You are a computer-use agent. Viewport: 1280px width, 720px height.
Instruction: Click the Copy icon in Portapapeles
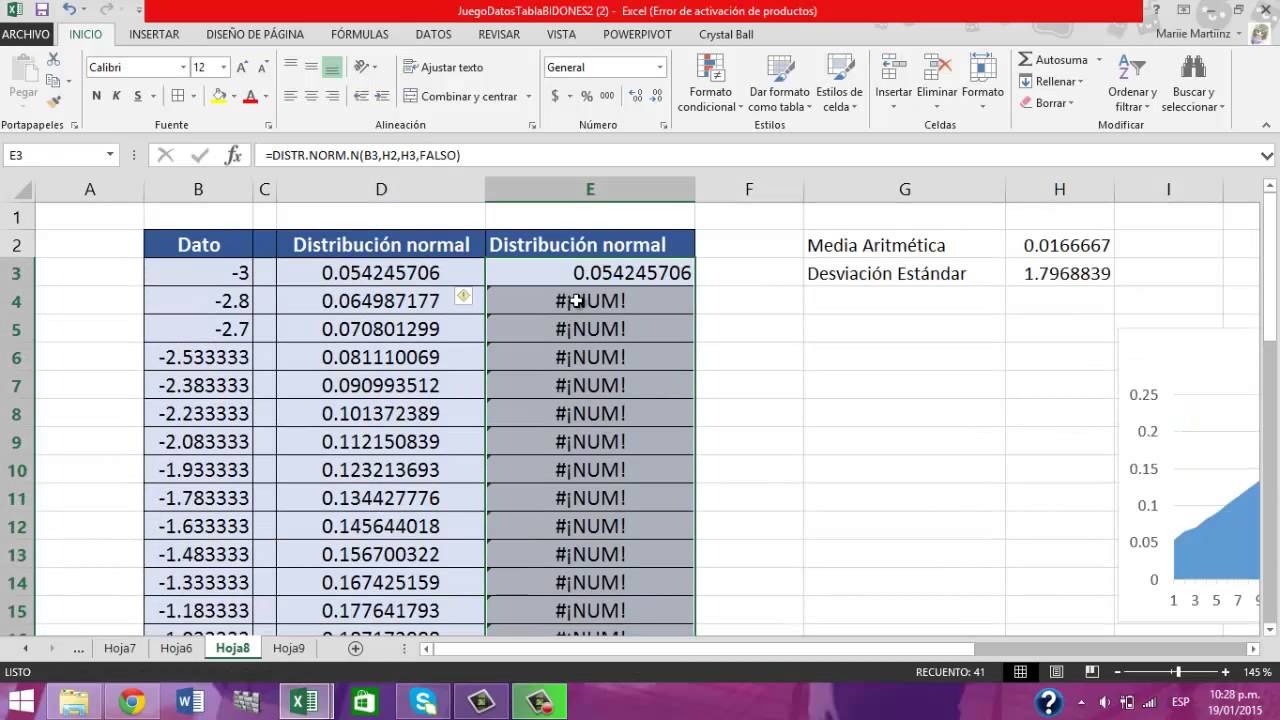pos(53,82)
